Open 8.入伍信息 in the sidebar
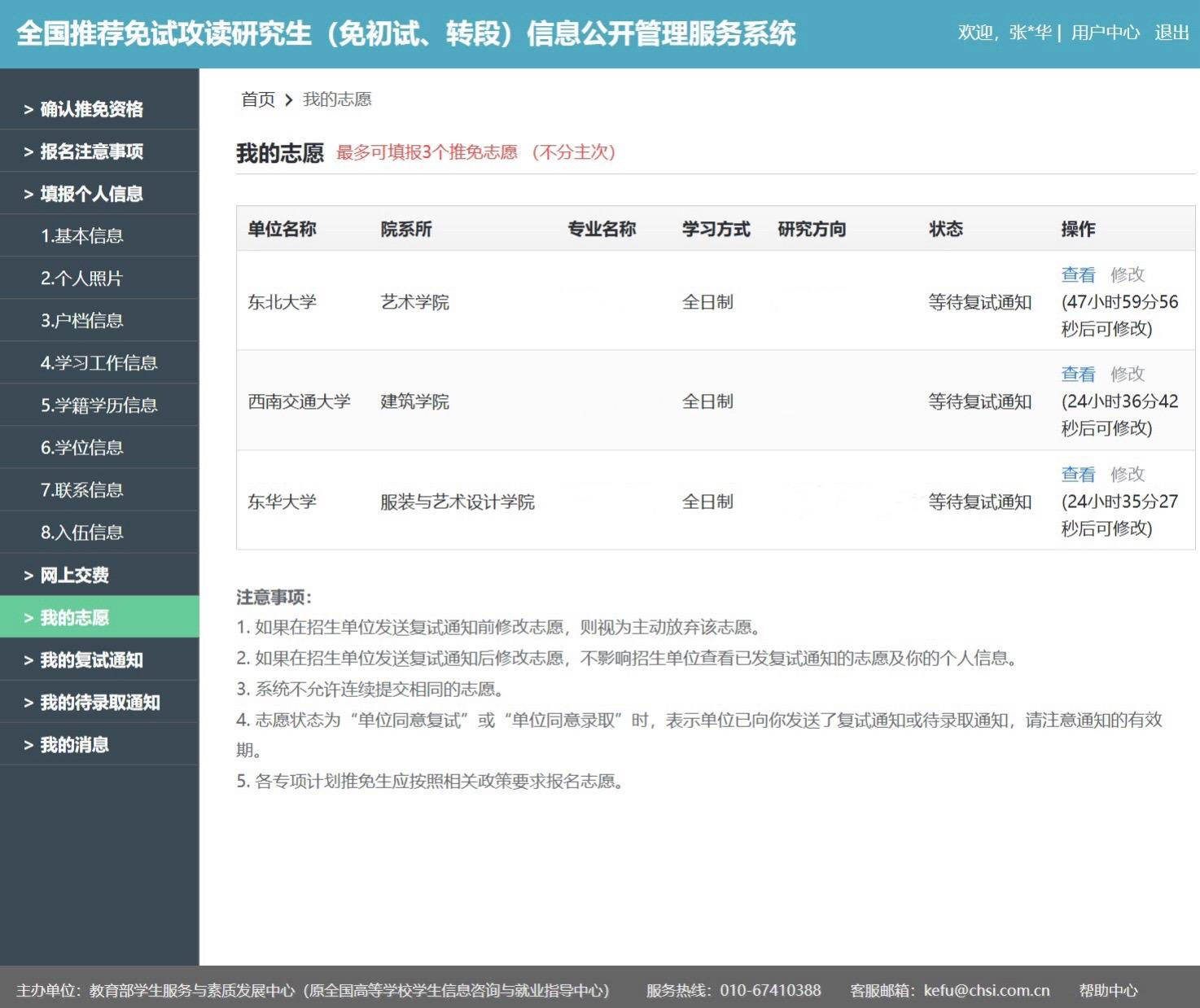Screen dimensions: 1200x1008 (x=82, y=532)
